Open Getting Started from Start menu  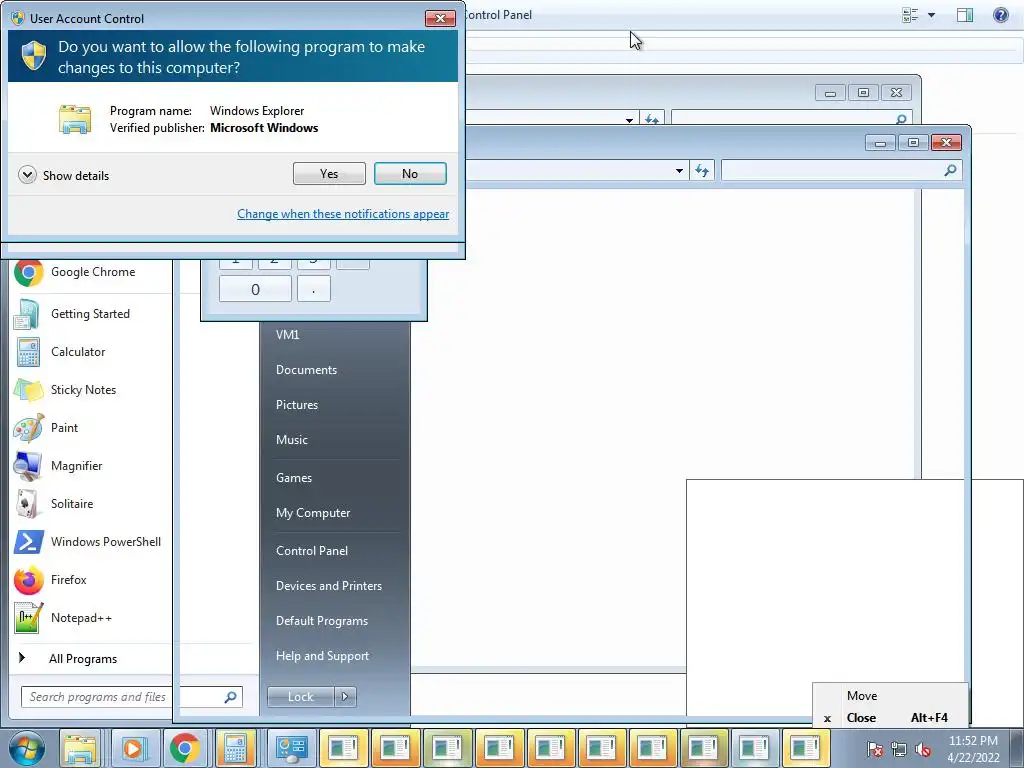click(x=72, y=313)
